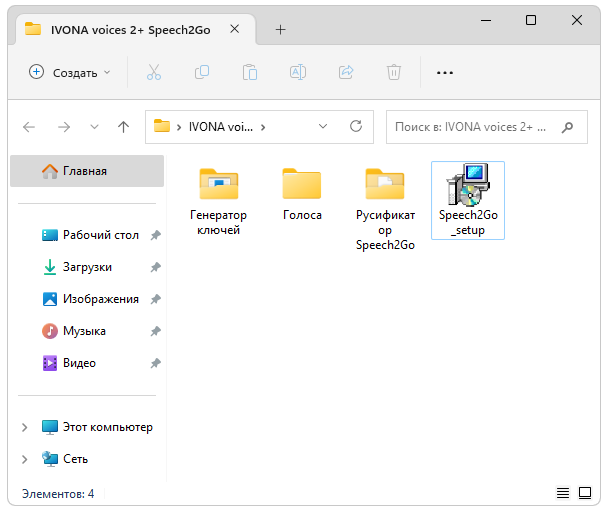
Task: Maximize the Explorer window
Action: click(x=531, y=20)
